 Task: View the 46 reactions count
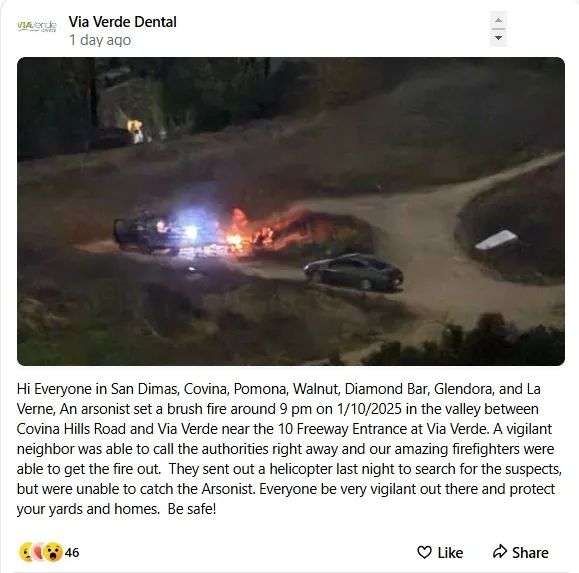(72, 552)
